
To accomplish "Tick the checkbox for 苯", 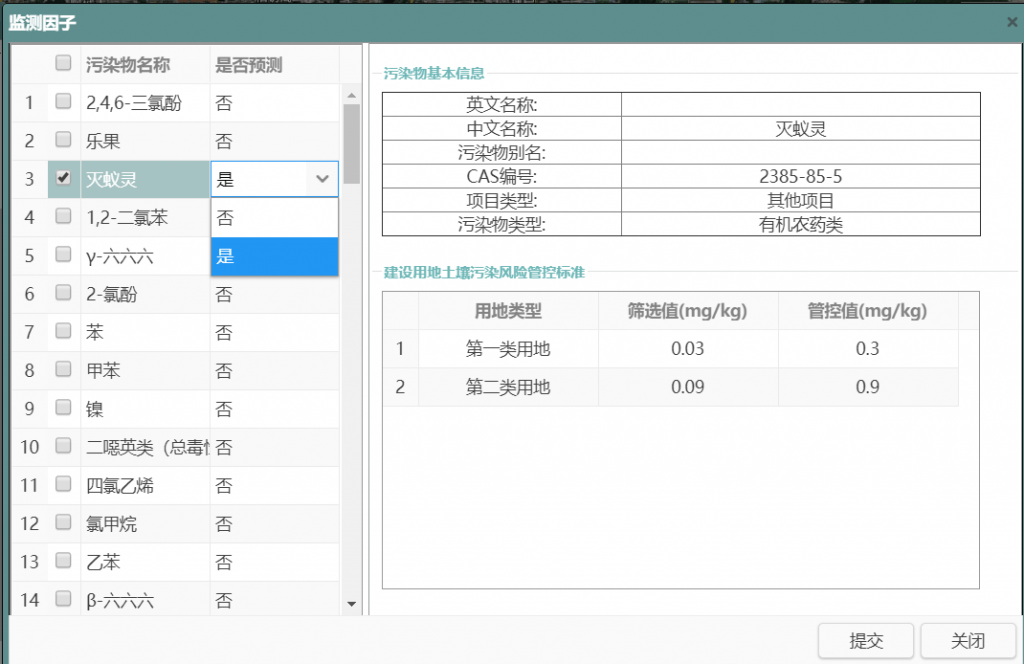I will [63, 332].
